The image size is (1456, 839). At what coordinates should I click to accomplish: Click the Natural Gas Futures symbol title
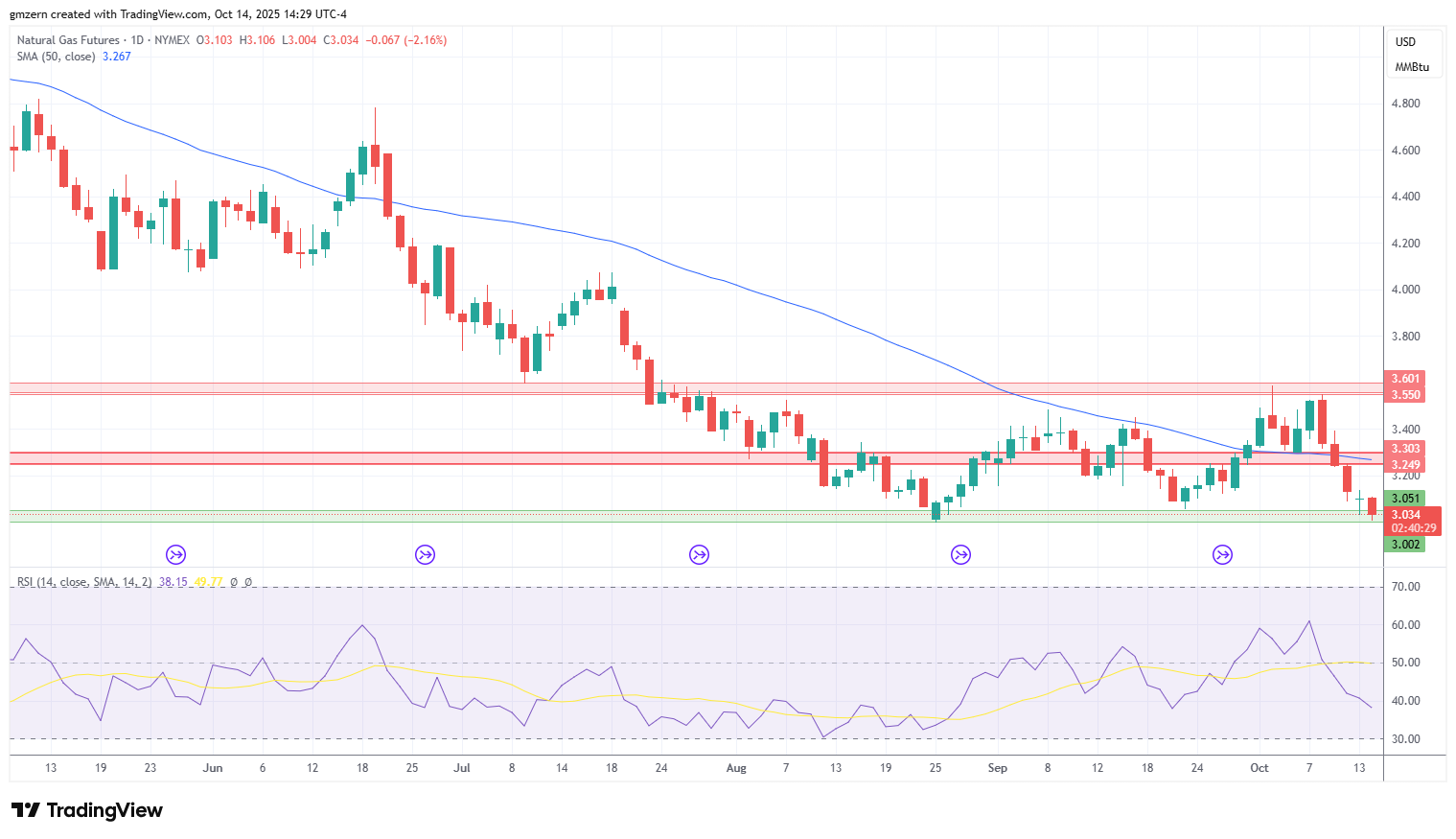tap(68, 40)
